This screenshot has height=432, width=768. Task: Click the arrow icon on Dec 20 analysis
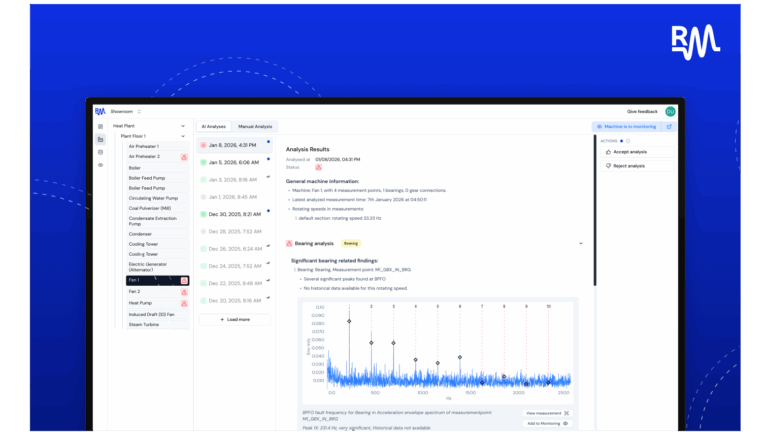[268, 298]
